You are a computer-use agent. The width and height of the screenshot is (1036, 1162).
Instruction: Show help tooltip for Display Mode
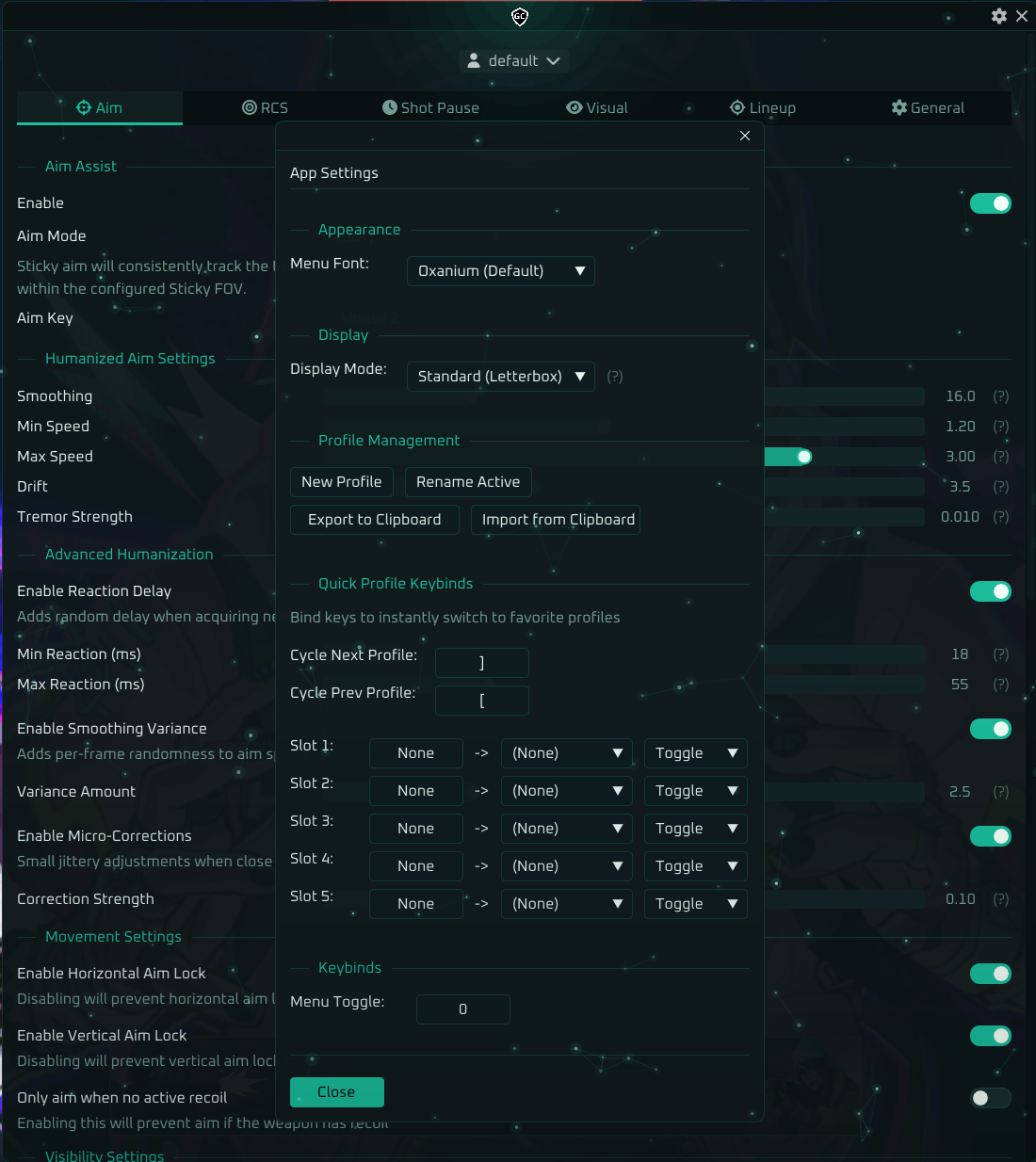pos(615,377)
